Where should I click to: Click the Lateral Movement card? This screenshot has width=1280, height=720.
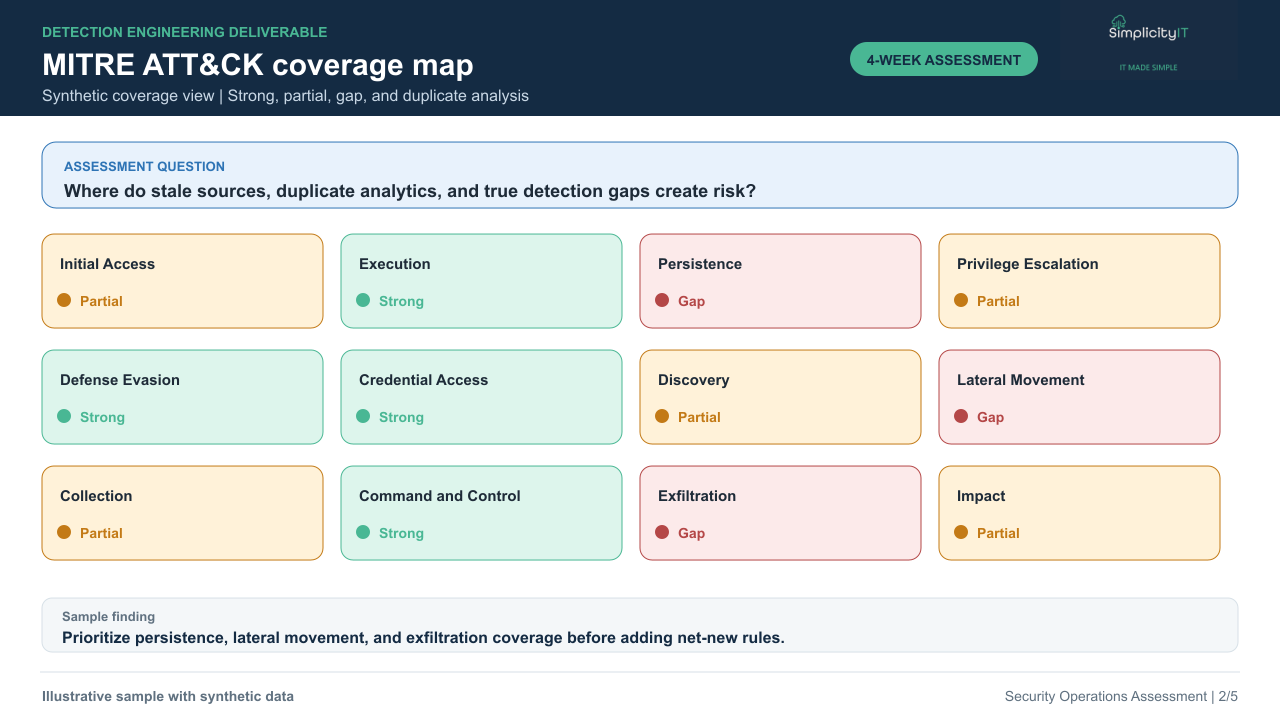[x=1079, y=397]
